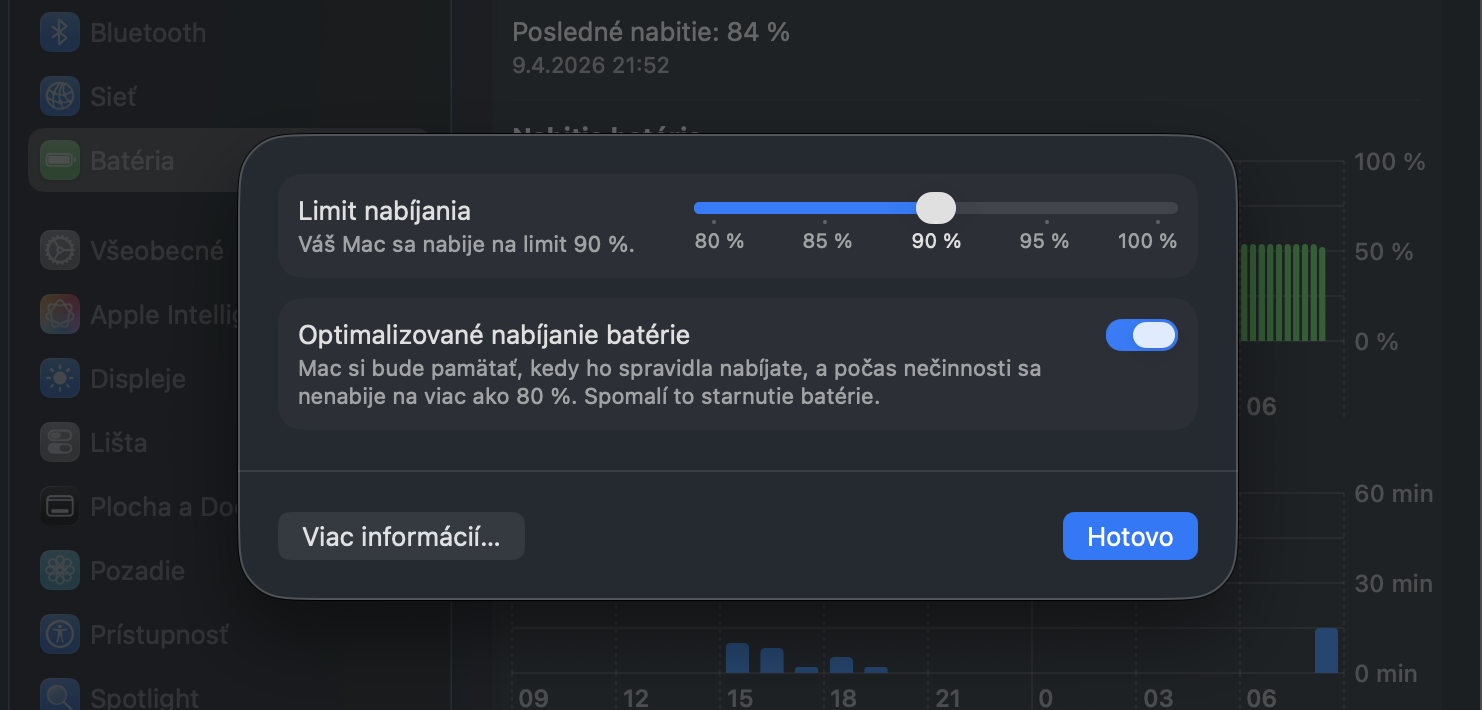
Task: Click the 95 % mark on slider
Action: (1046, 209)
